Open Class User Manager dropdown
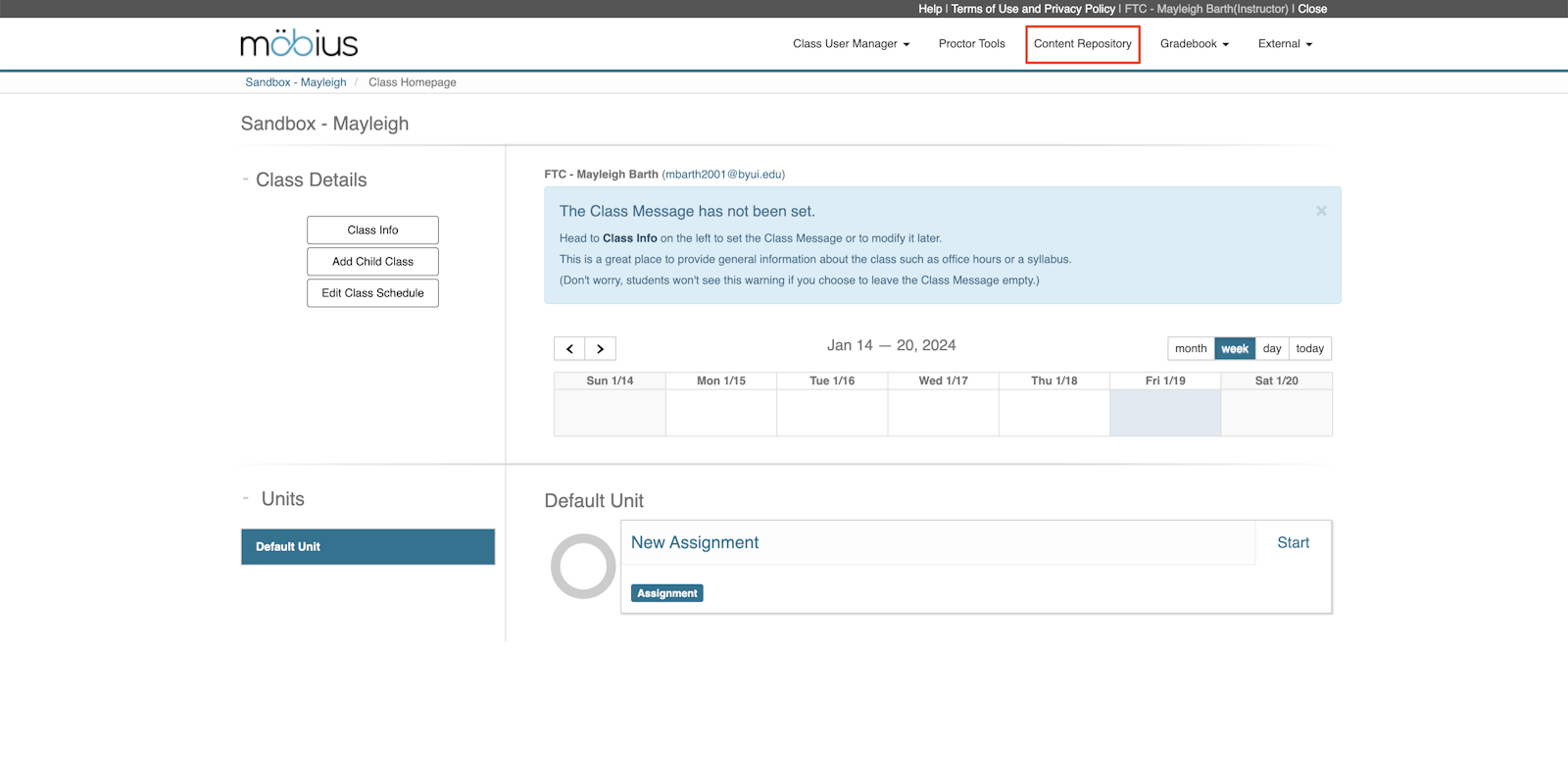Viewport: 1568px width, 760px height. [851, 44]
